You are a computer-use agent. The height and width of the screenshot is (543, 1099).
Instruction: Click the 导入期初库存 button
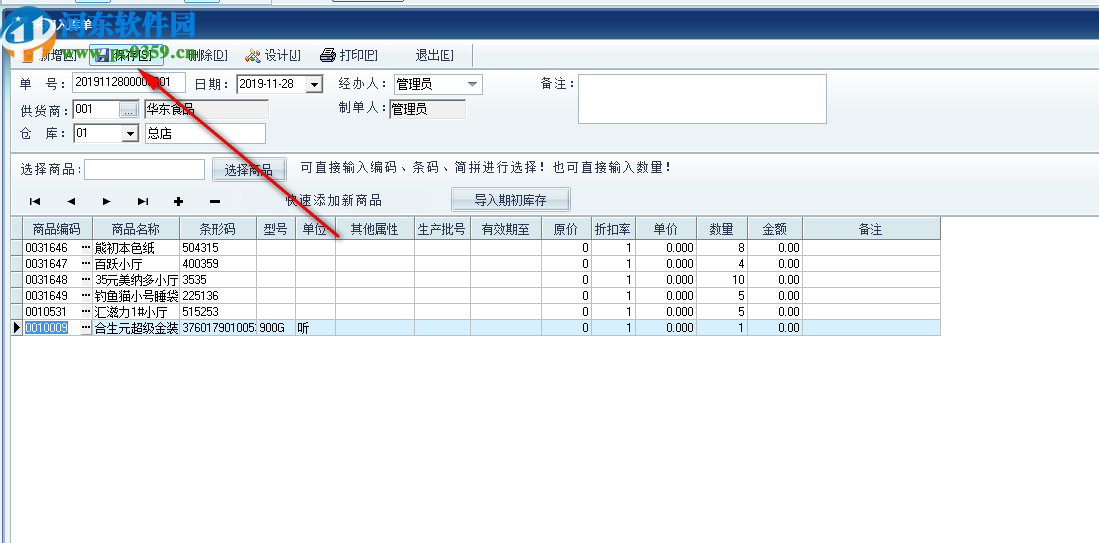tap(510, 200)
